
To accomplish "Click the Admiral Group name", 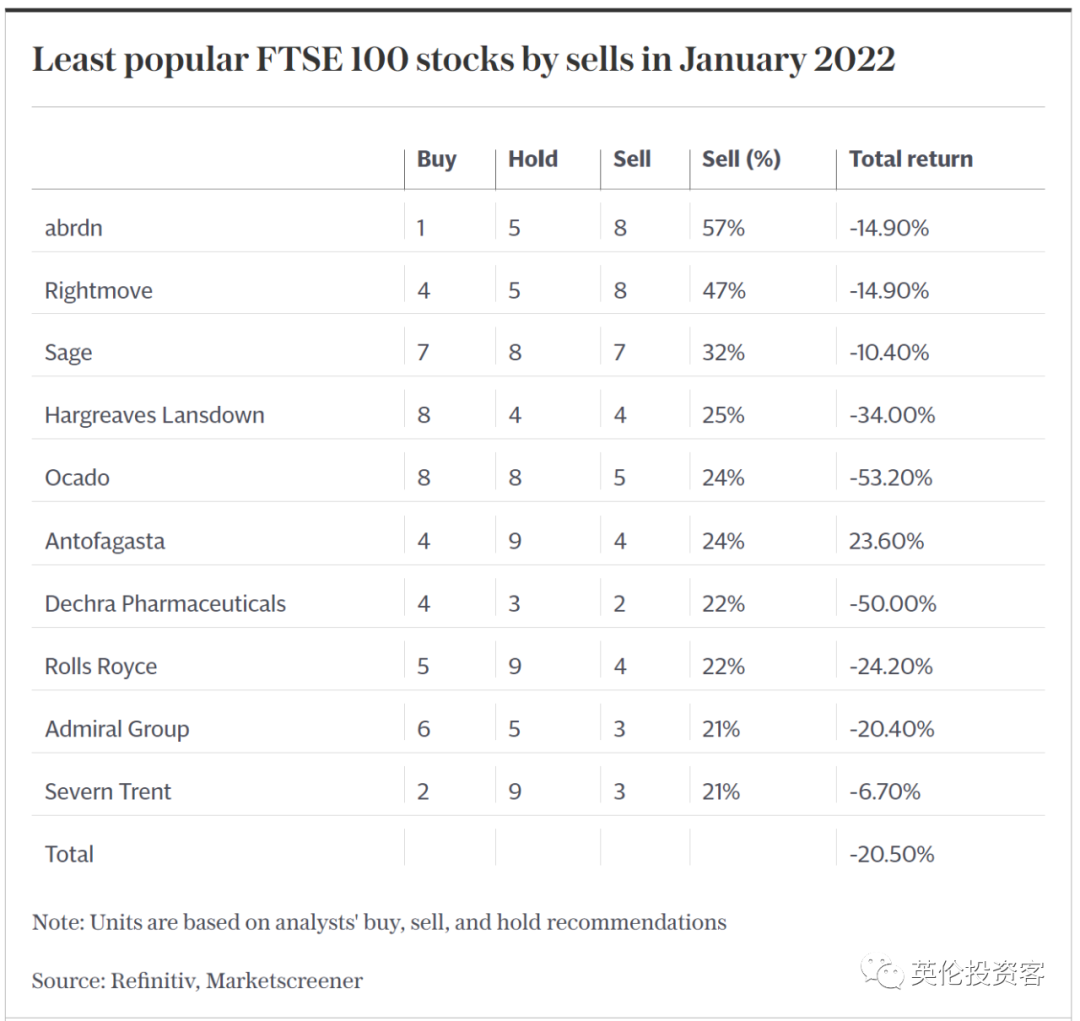I will 116,729.
